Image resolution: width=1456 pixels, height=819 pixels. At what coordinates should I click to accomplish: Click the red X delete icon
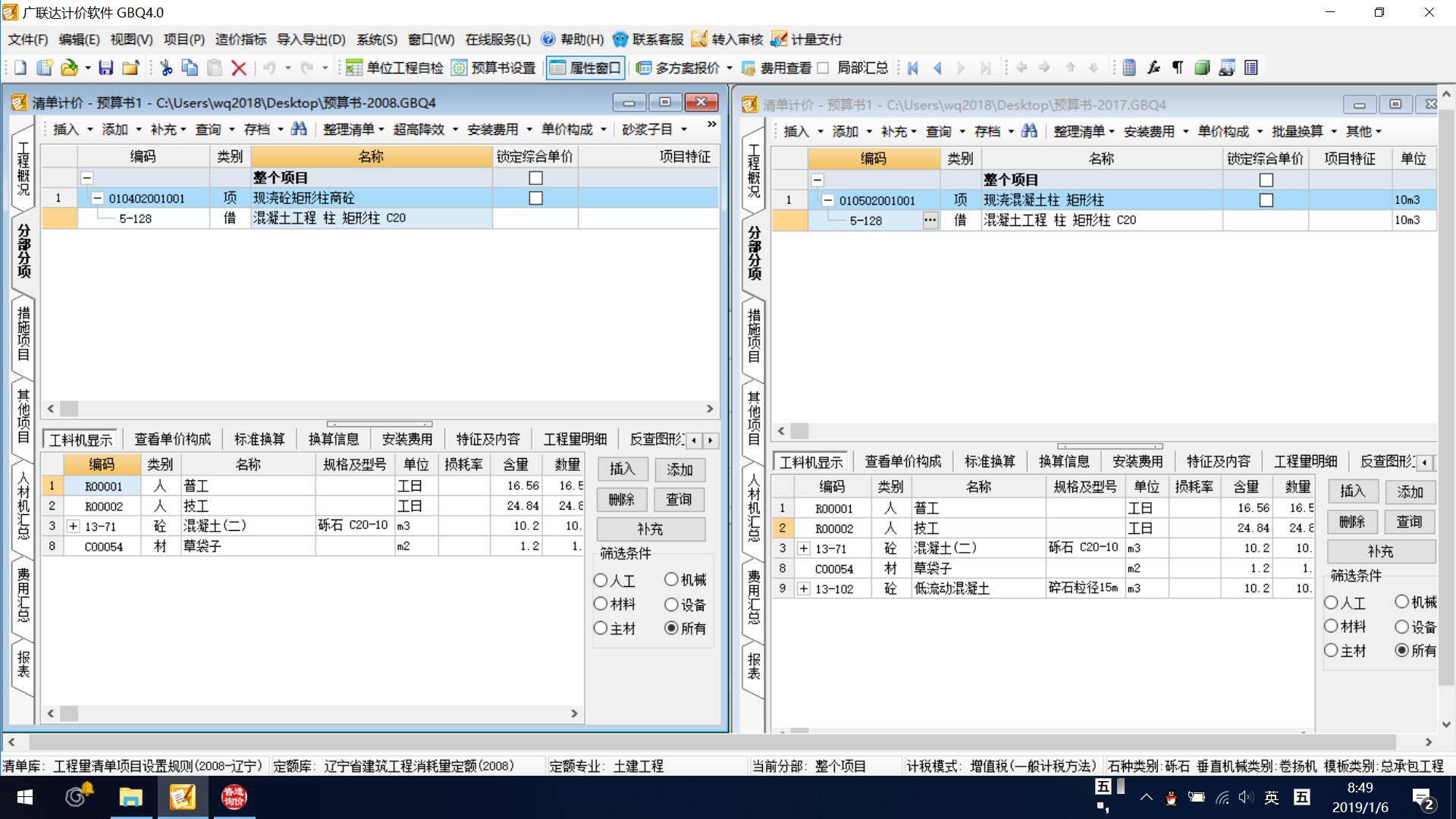coord(239,68)
